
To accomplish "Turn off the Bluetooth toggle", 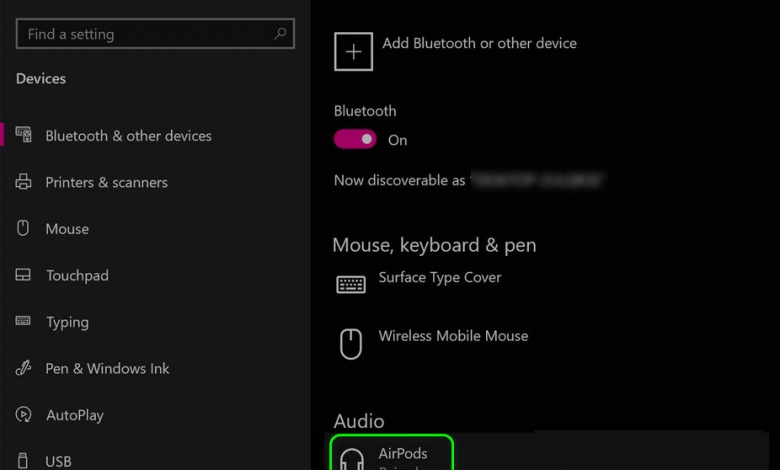I will pyautogui.click(x=355, y=139).
